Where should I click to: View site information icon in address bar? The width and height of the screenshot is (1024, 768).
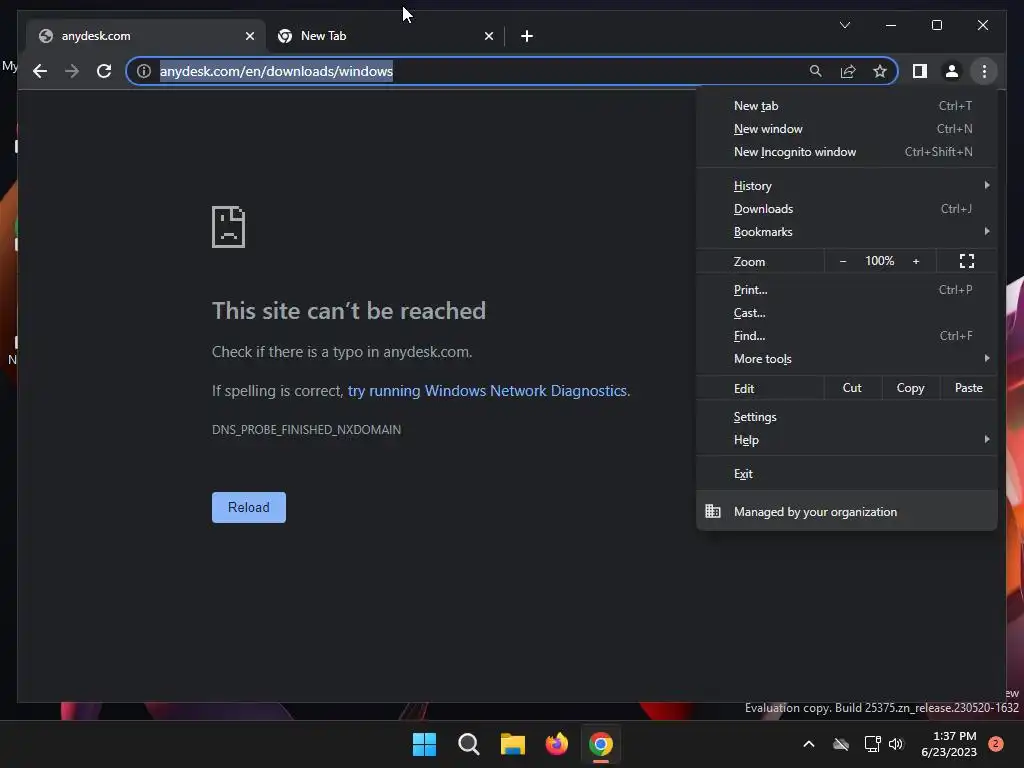[144, 71]
